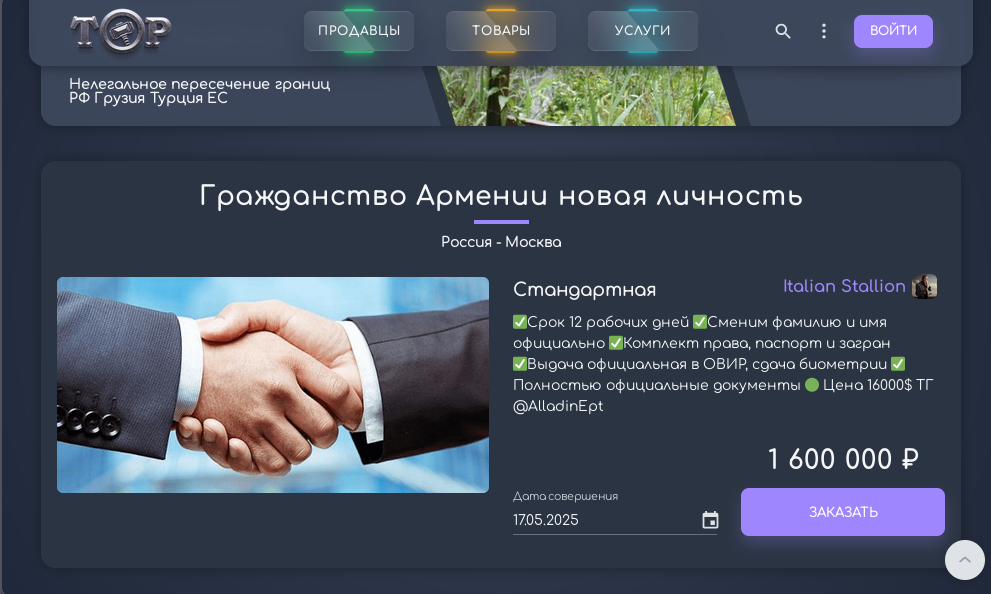Click the green plants banner image
This screenshot has height=594, width=991.
(587, 95)
